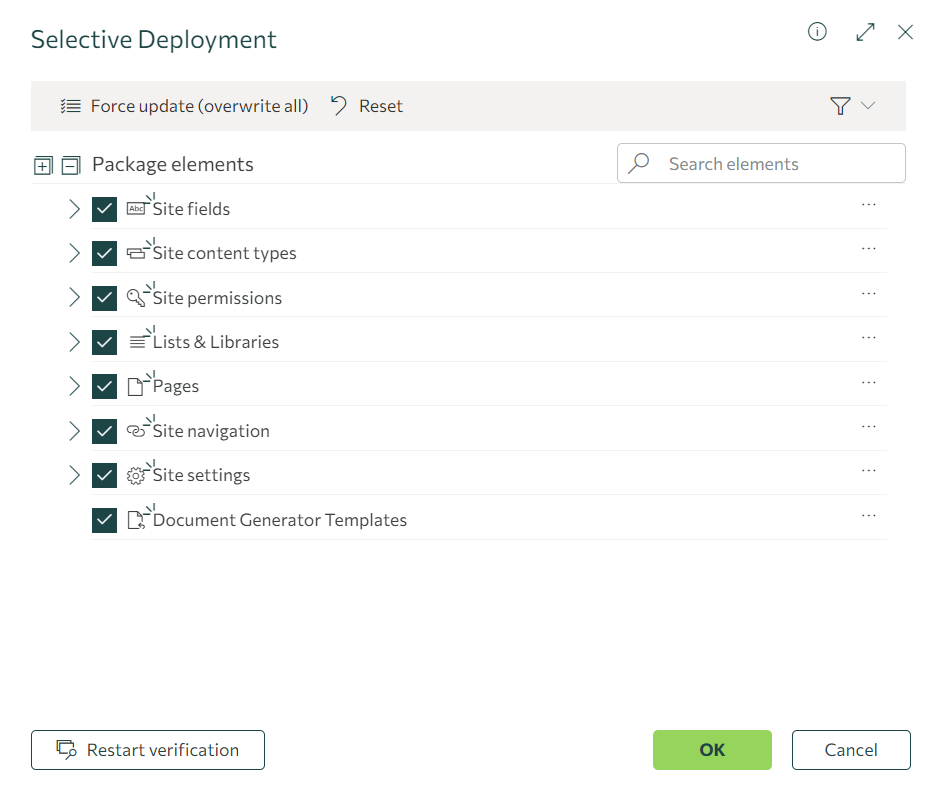Screen dimensions: 937x791
Task: Expand the Pages node
Action: pos(74,387)
